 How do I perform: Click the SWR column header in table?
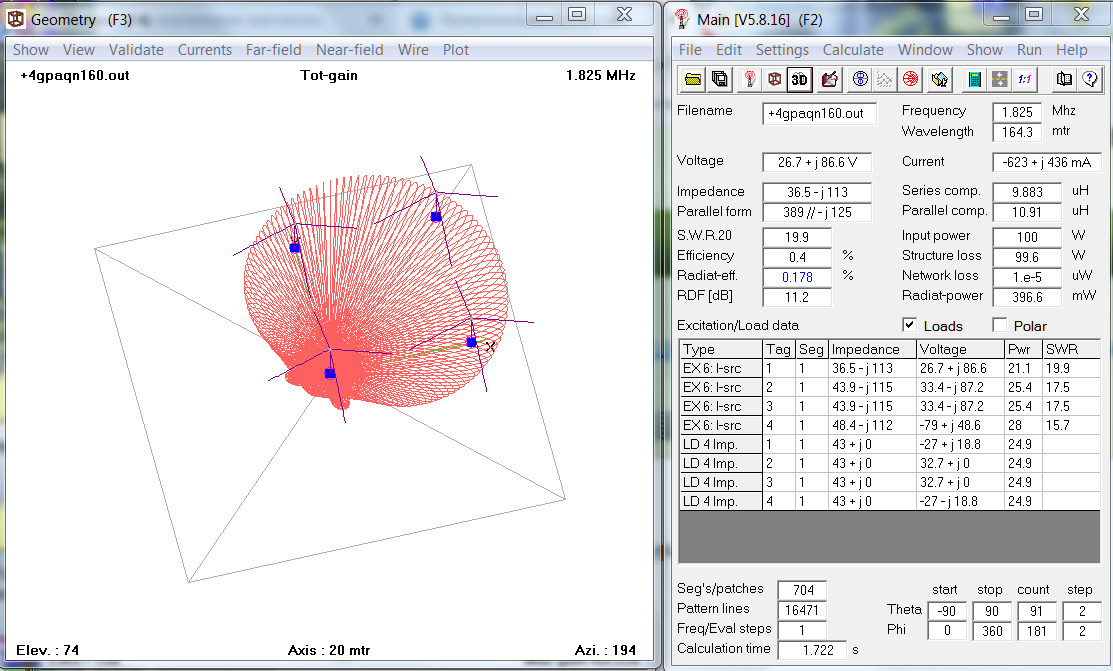point(1071,349)
